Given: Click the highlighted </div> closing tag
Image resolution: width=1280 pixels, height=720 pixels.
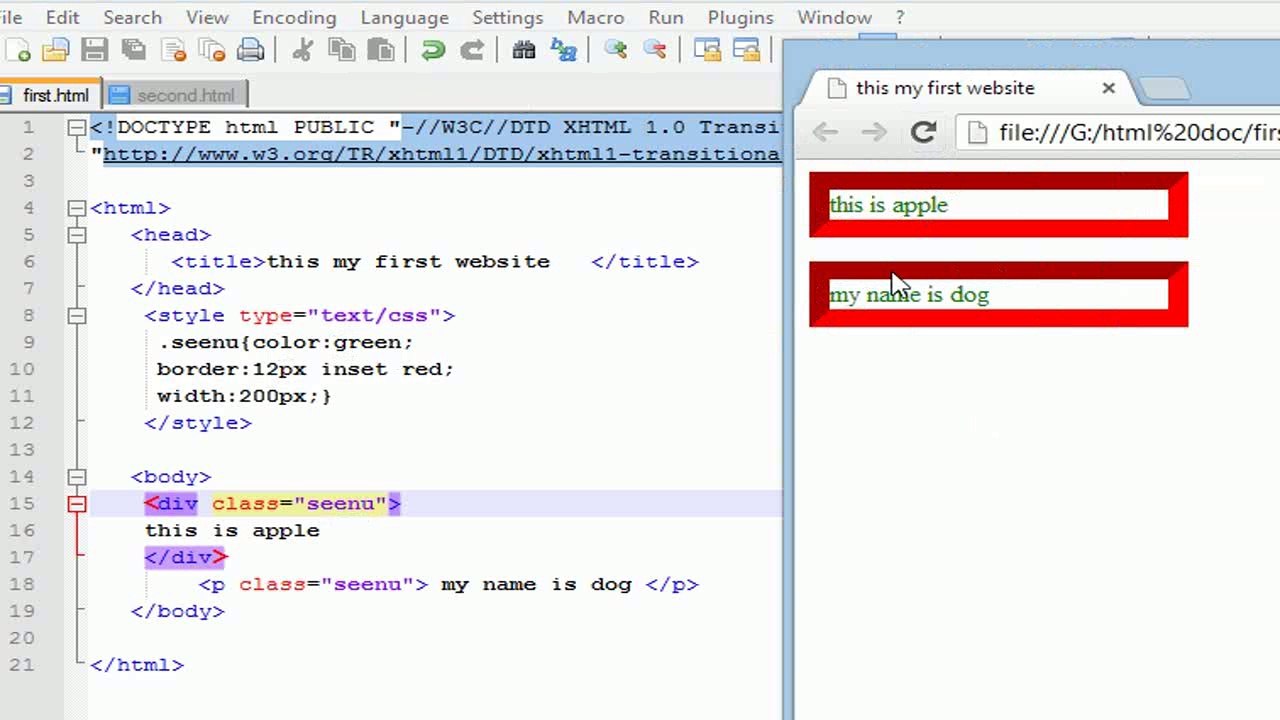Looking at the screenshot, I should pyautogui.click(x=185, y=557).
